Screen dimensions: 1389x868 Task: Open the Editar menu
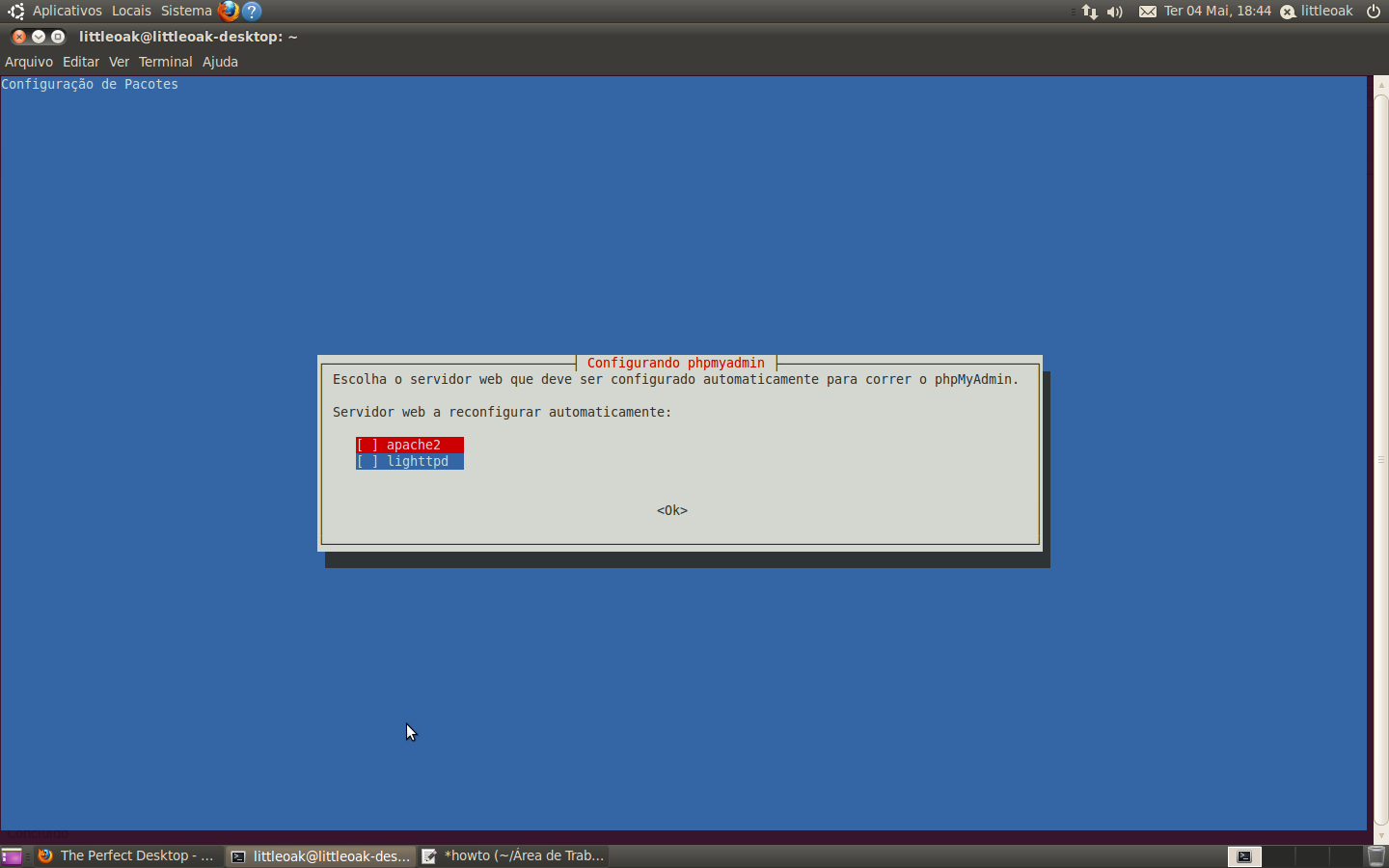81,62
